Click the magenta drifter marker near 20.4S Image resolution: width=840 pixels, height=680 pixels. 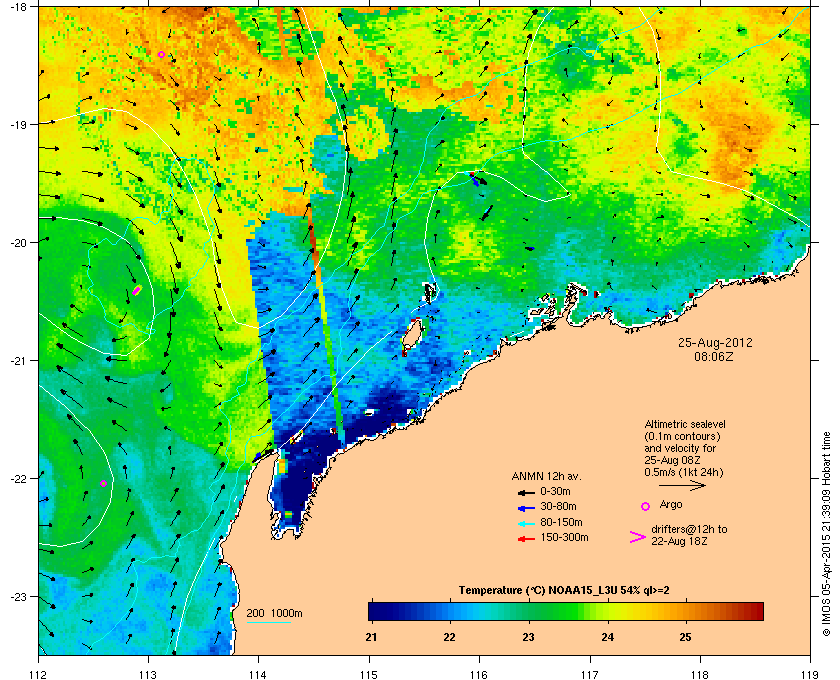[137, 290]
